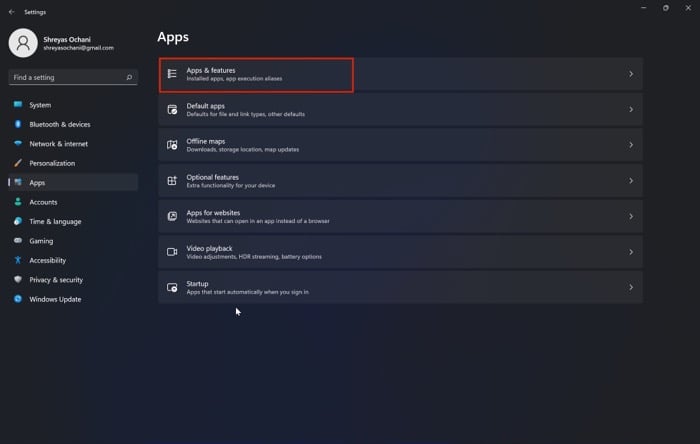Expand Offline maps with its chevron
This screenshot has height=444, width=700.
631,145
